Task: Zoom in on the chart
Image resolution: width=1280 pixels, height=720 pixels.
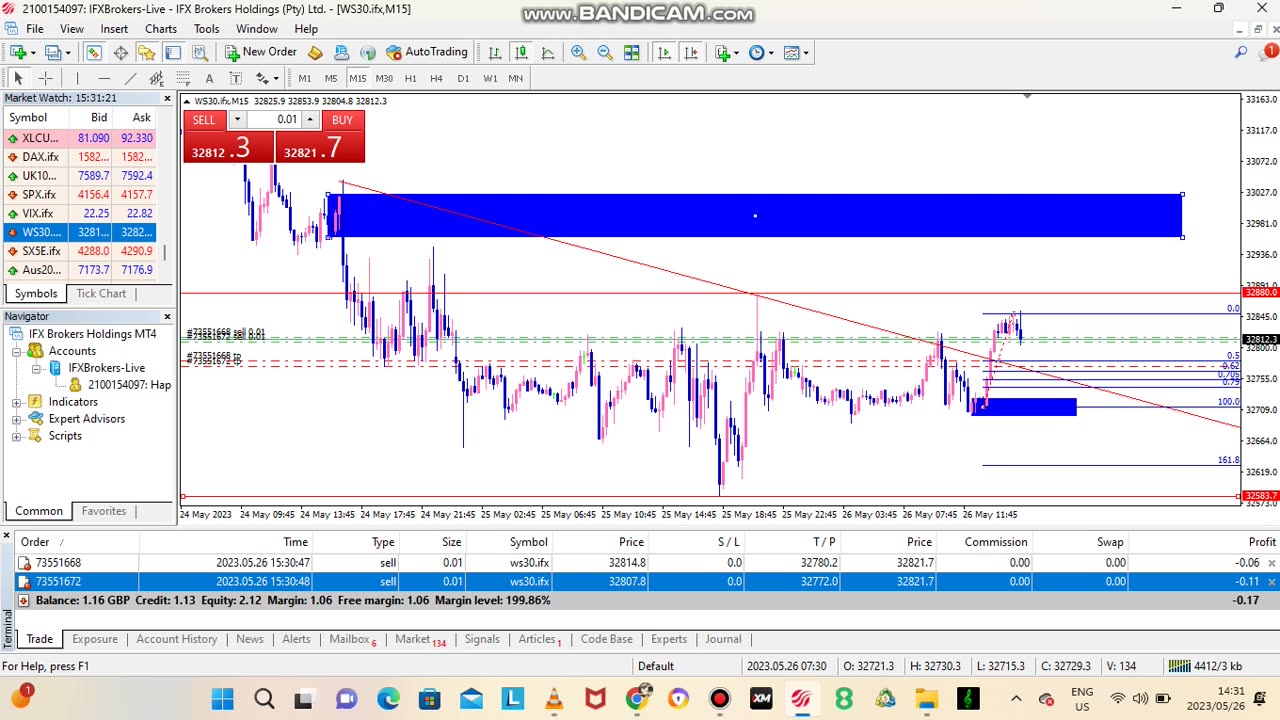Action: pos(578,52)
